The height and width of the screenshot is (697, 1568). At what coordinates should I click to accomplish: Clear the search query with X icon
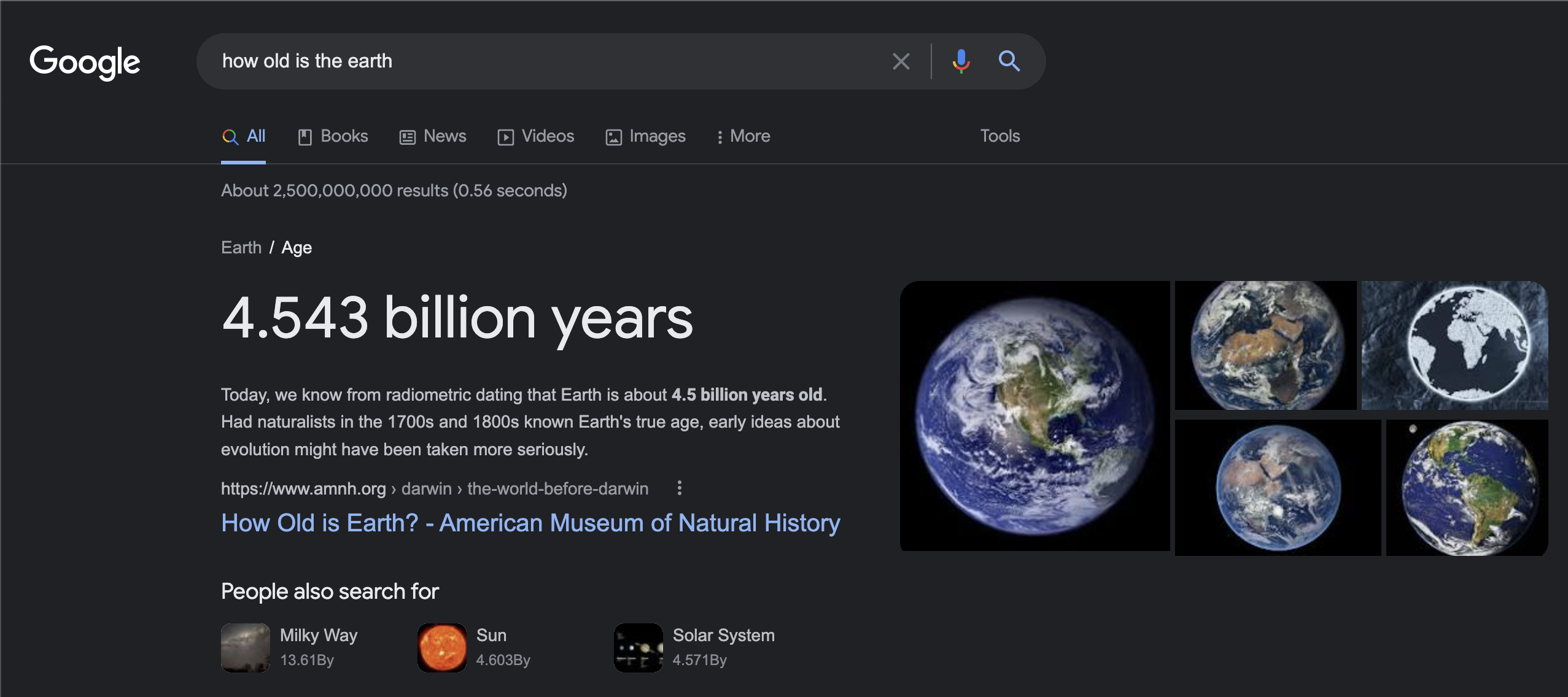pyautogui.click(x=901, y=61)
